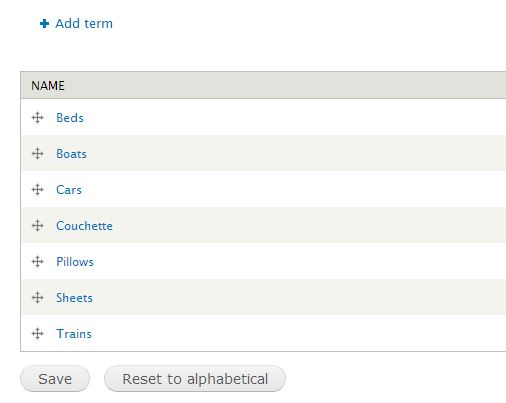This screenshot has height=403, width=506.
Task: Click the drag handle beside Sheets
Action: tap(38, 298)
